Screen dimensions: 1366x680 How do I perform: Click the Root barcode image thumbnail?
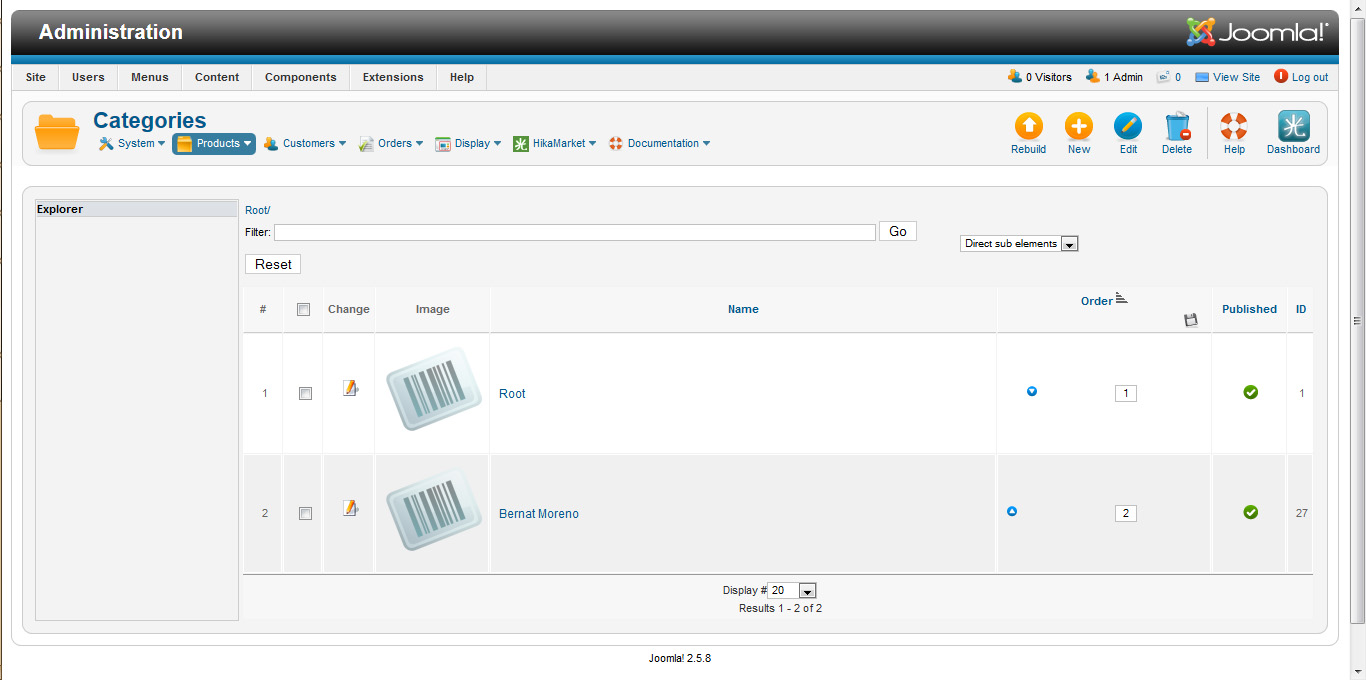[433, 389]
